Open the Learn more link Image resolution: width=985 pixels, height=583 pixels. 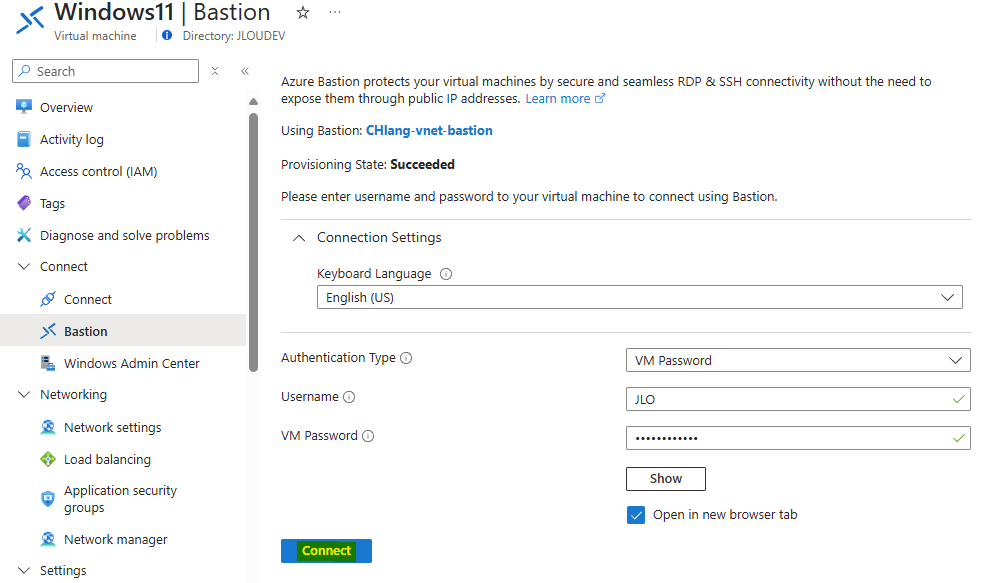click(558, 99)
